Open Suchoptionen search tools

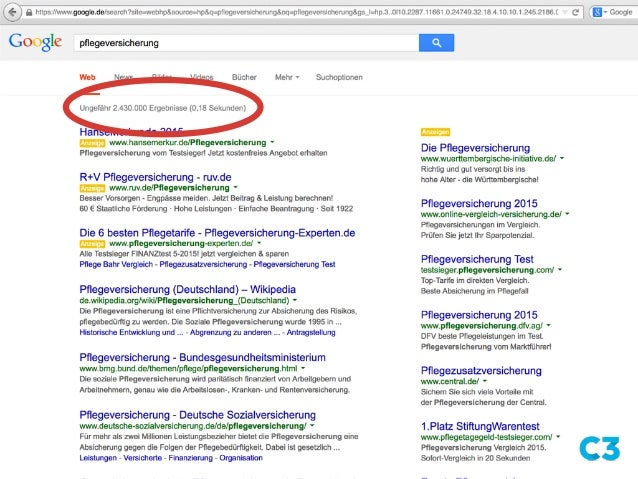click(x=339, y=77)
